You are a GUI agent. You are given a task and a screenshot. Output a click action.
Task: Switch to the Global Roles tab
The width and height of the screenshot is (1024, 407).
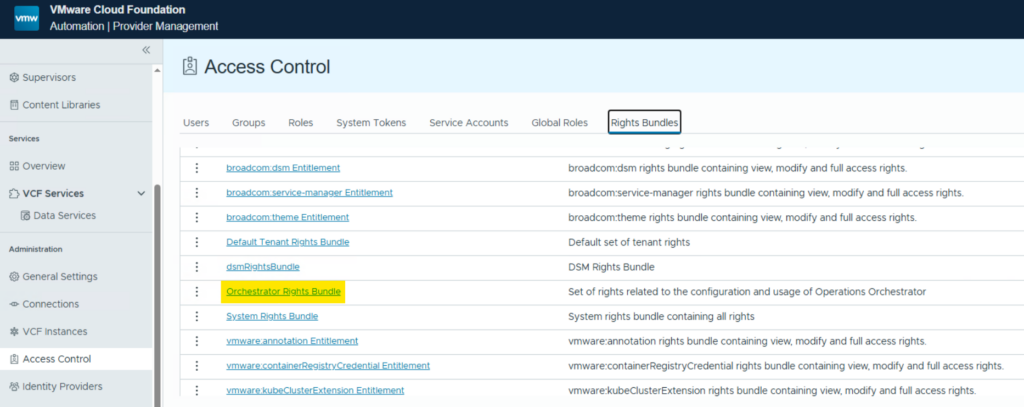(x=559, y=123)
